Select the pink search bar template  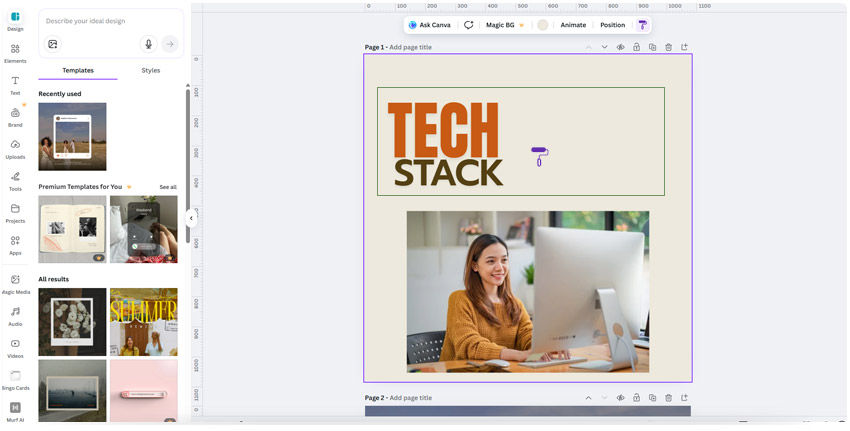pos(144,391)
